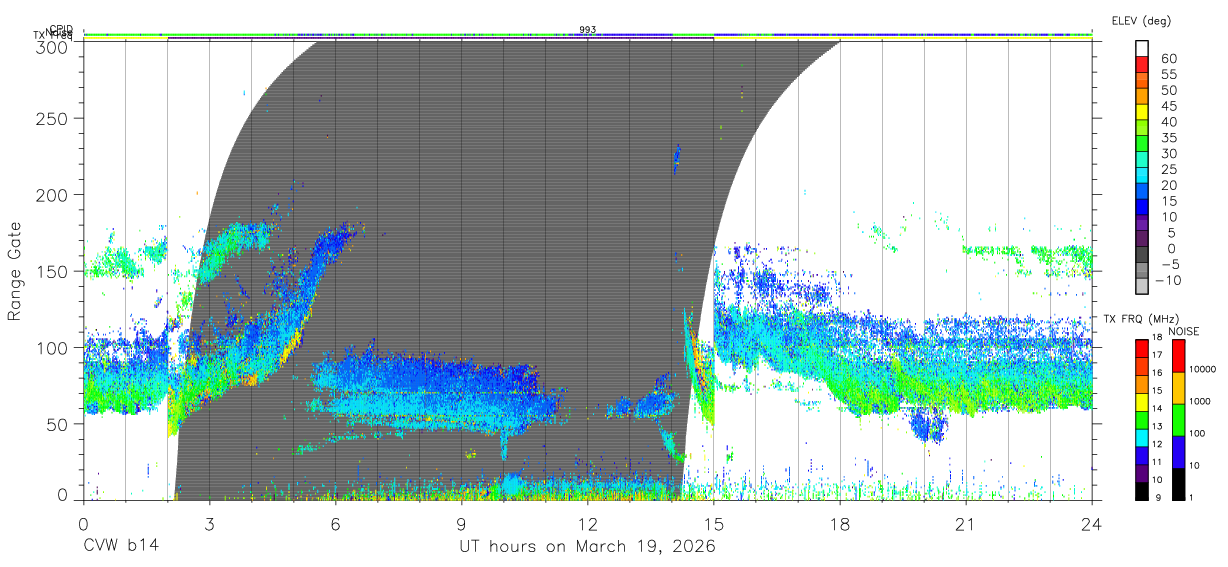
Task: Click the 25 label on ELEV colorbar
Action: 1168,170
